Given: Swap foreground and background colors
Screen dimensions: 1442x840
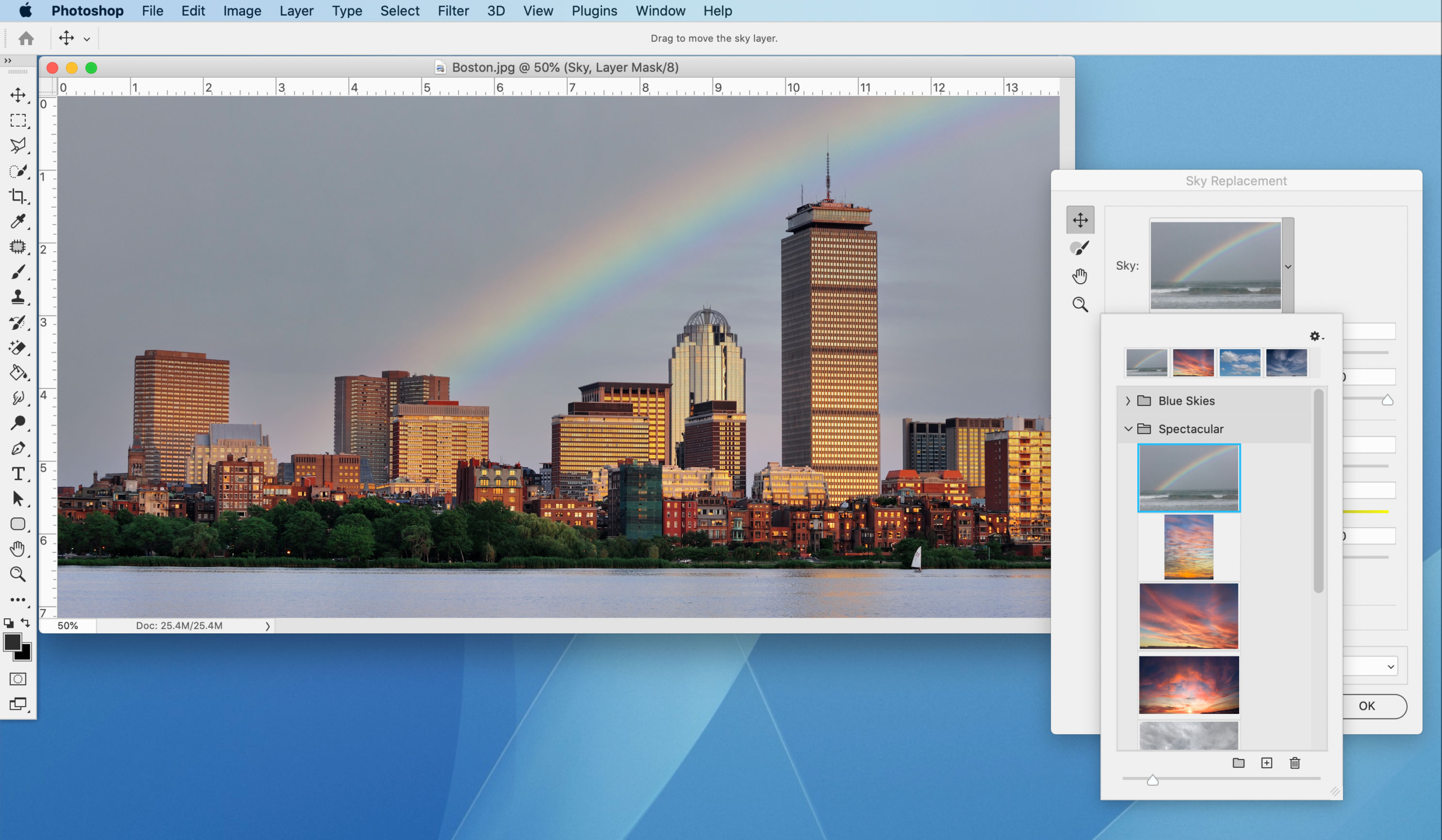Looking at the screenshot, I should click(x=26, y=623).
